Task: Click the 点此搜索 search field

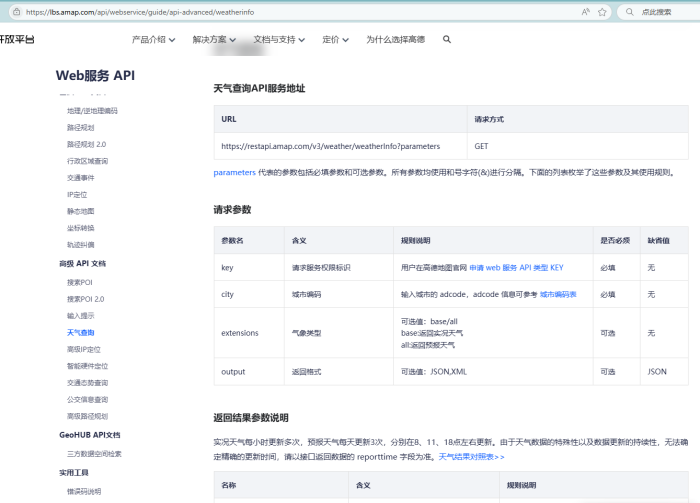Action: coord(656,12)
